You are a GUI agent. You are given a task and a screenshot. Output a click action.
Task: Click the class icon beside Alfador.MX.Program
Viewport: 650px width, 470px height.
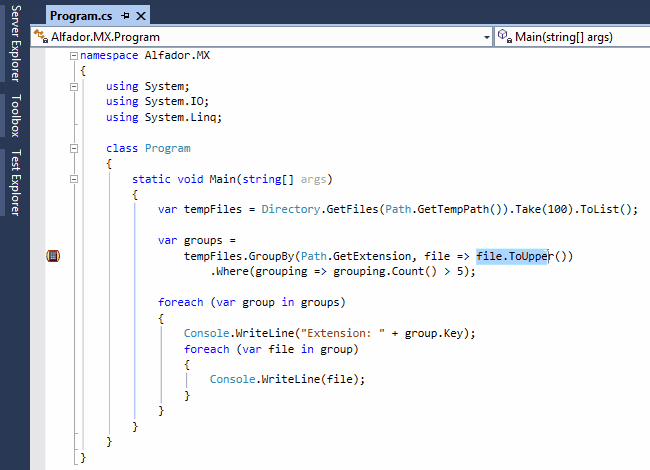pyautogui.click(x=41, y=36)
